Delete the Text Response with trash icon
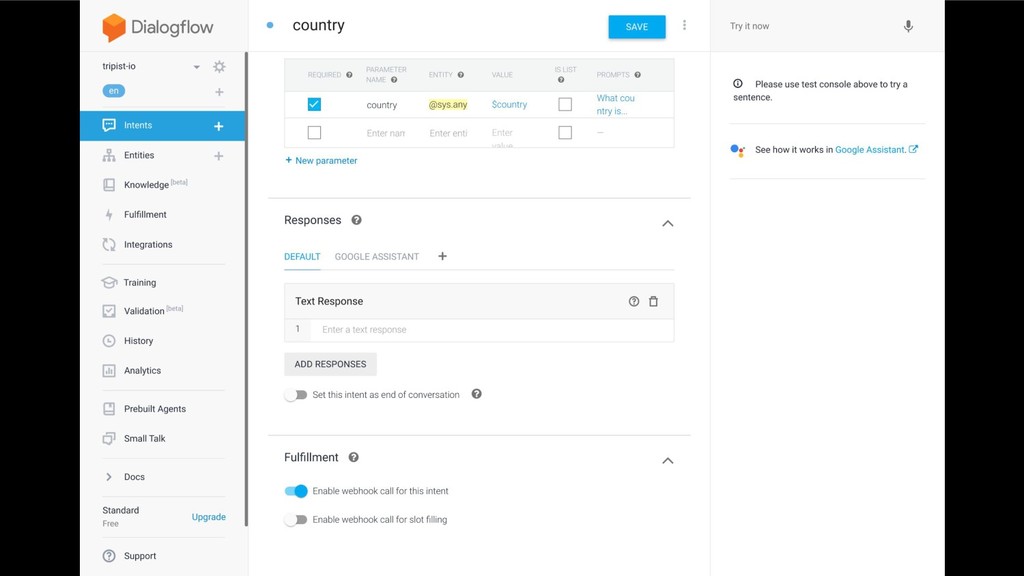This screenshot has height=576, width=1024. point(653,301)
